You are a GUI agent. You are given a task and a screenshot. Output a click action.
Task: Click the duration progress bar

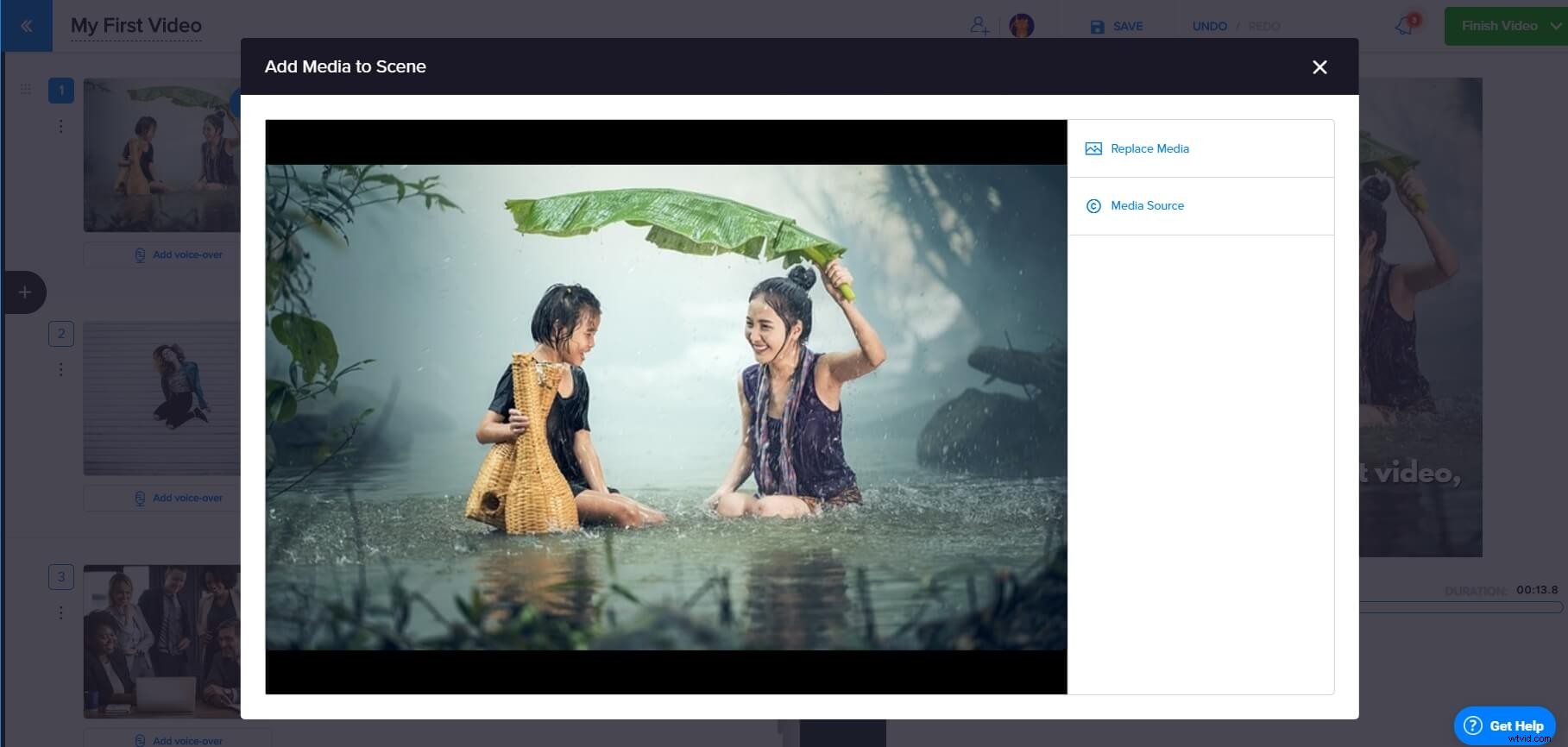coord(1461,607)
